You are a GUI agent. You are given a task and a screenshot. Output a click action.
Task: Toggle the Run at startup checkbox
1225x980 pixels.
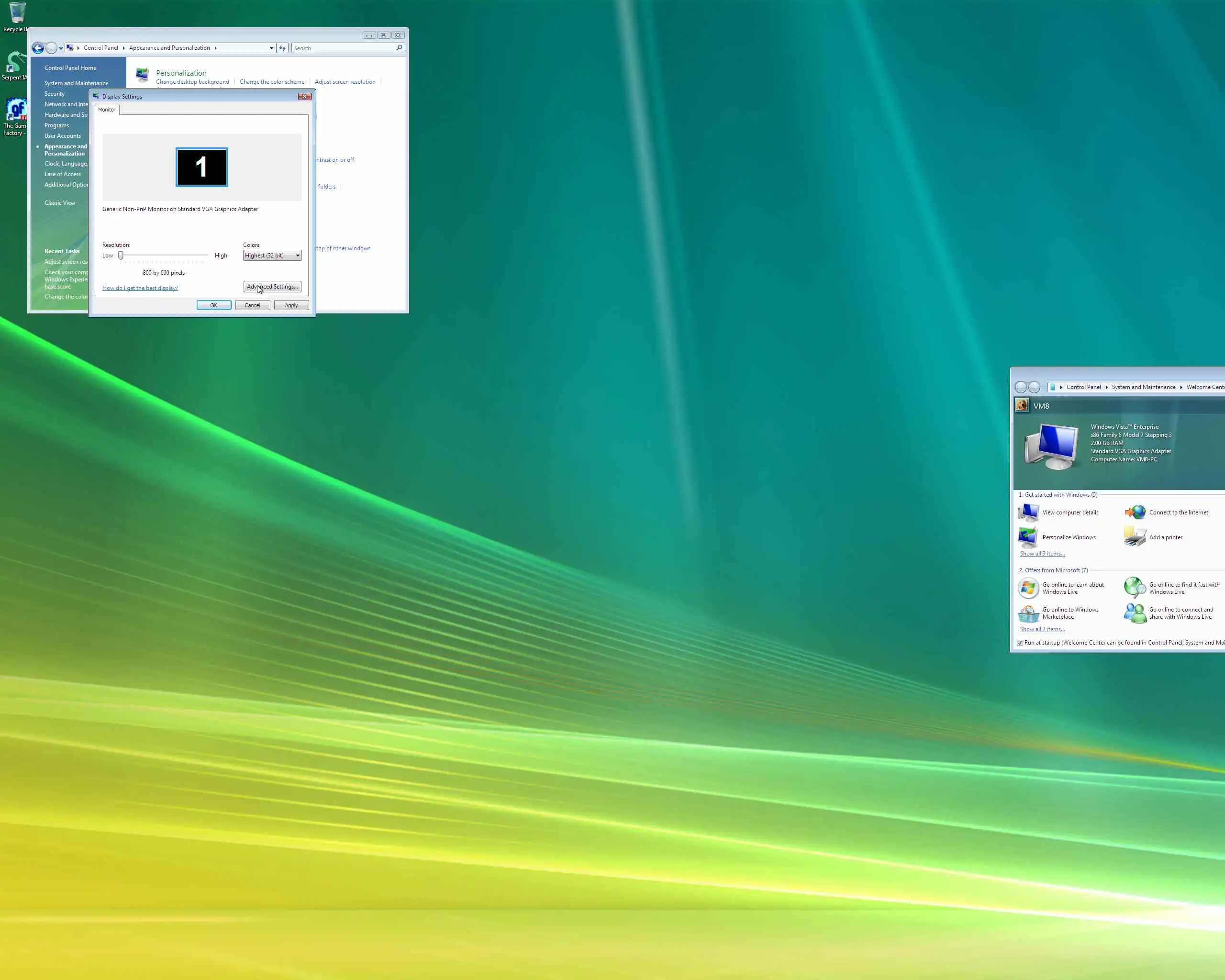[x=1020, y=643]
